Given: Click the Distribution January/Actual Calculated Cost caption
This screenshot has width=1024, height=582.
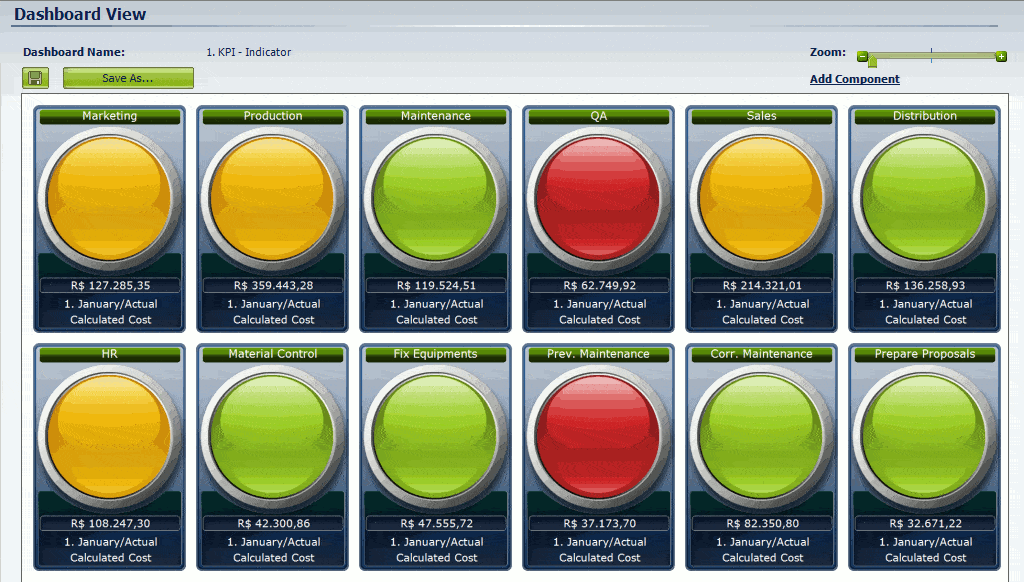Looking at the screenshot, I should pyautogui.click(x=925, y=312).
